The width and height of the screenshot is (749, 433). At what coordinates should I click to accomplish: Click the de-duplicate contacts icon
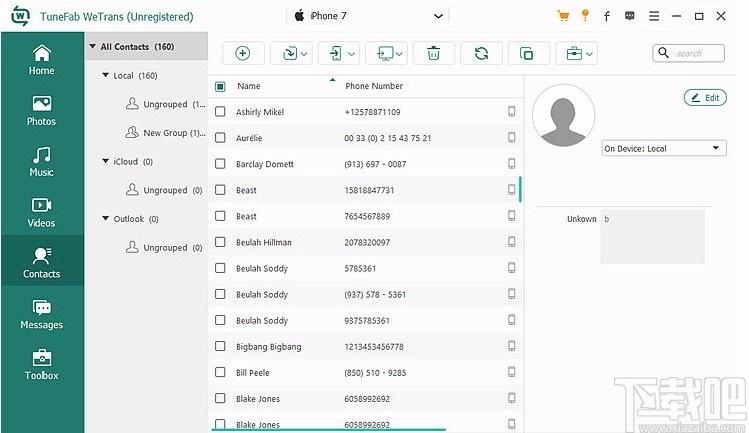[x=526, y=53]
